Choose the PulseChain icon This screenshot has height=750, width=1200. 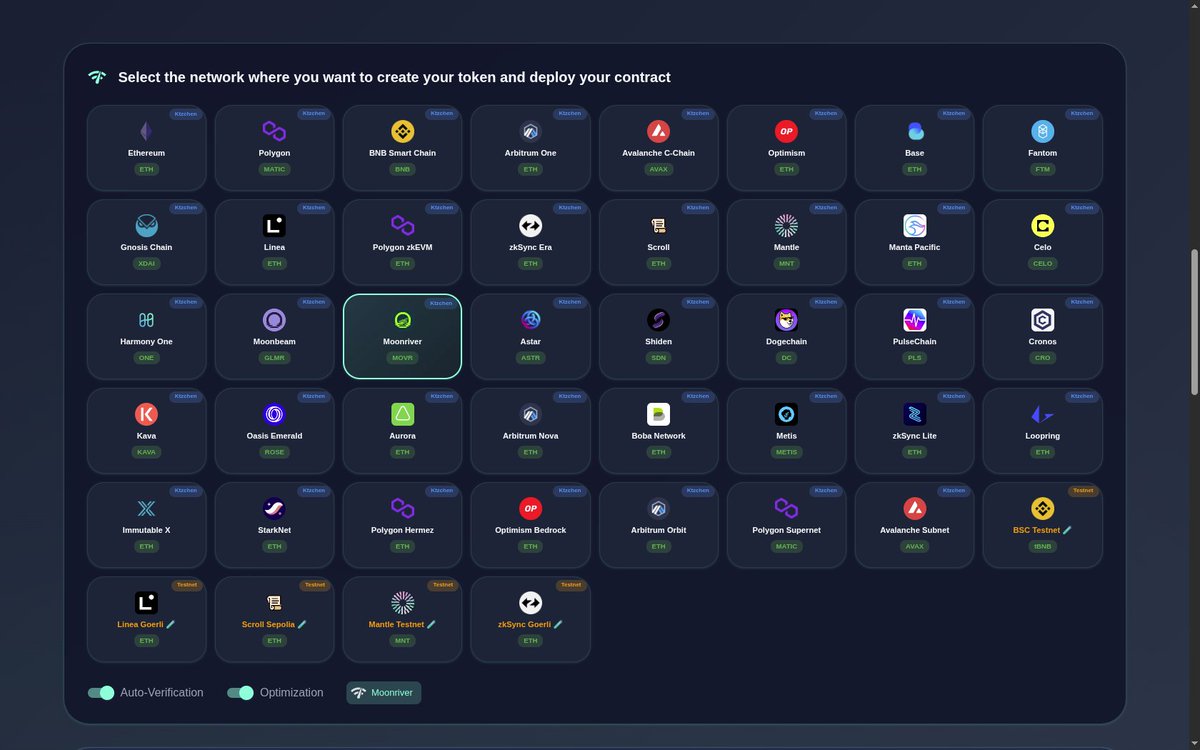[x=914, y=320]
